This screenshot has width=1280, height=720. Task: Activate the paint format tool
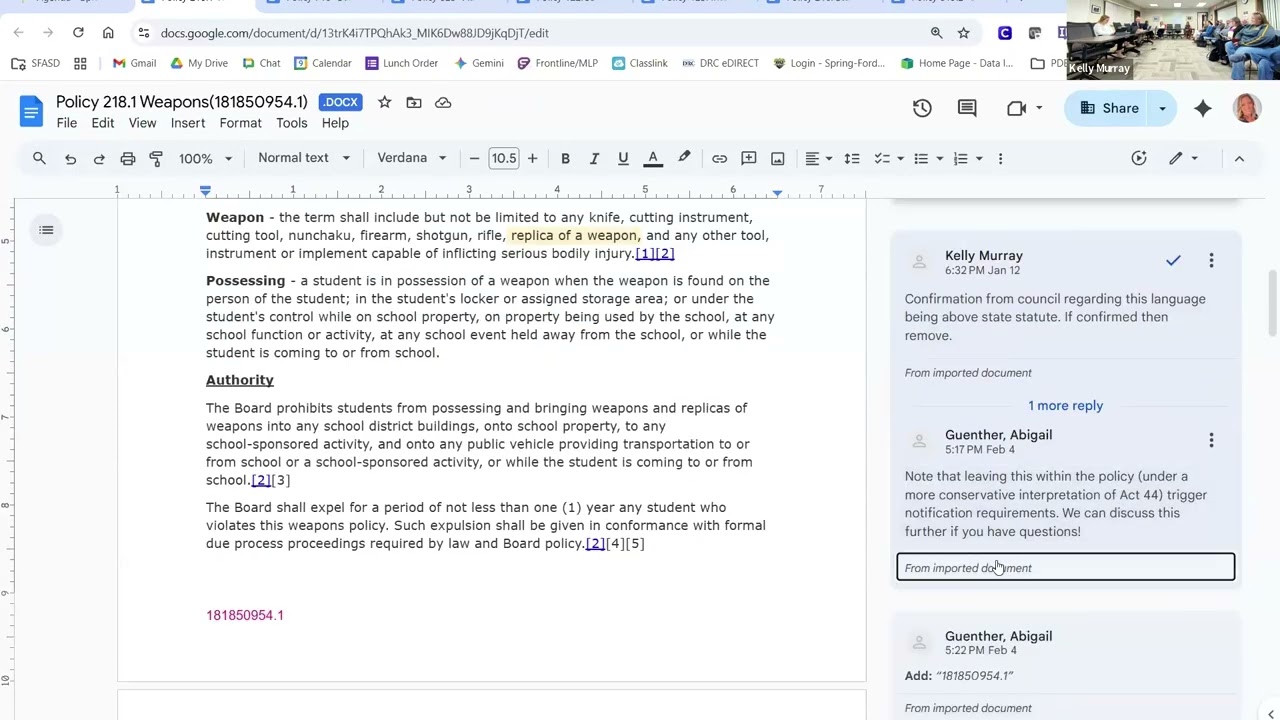point(156,158)
